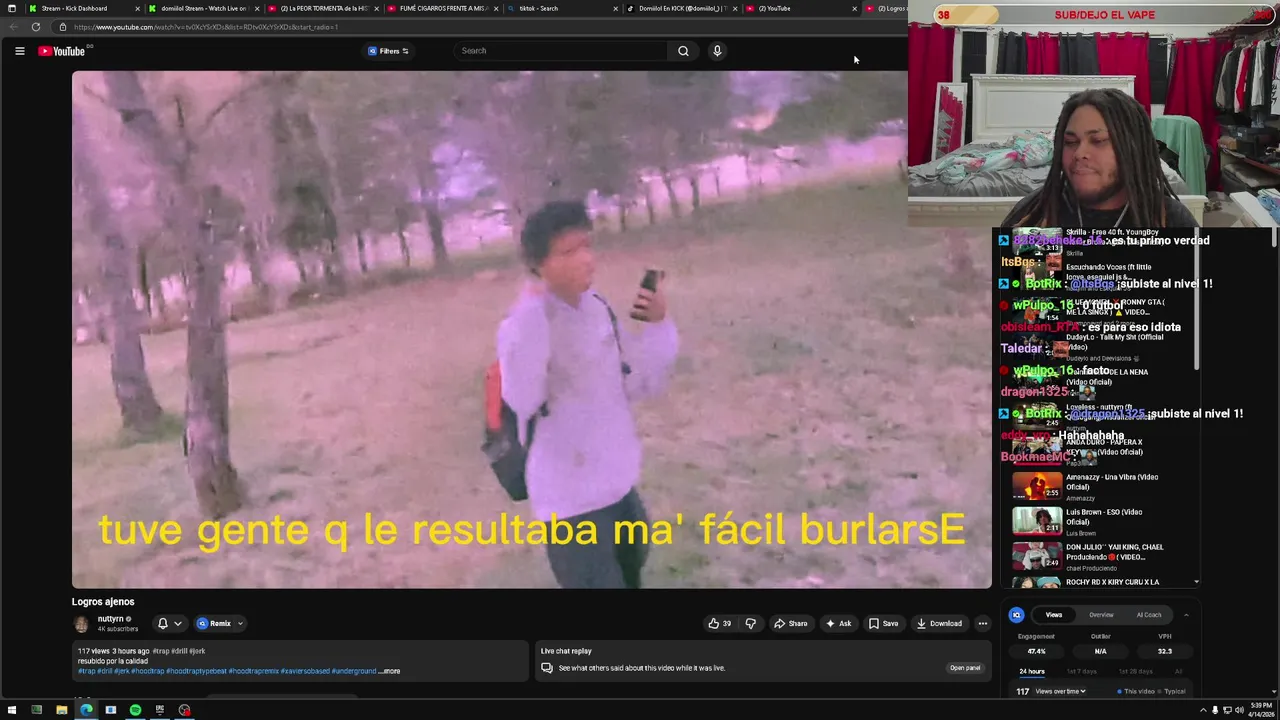The width and height of the screenshot is (1280, 720).
Task: Share the Logros ajenos video
Action: click(x=790, y=623)
